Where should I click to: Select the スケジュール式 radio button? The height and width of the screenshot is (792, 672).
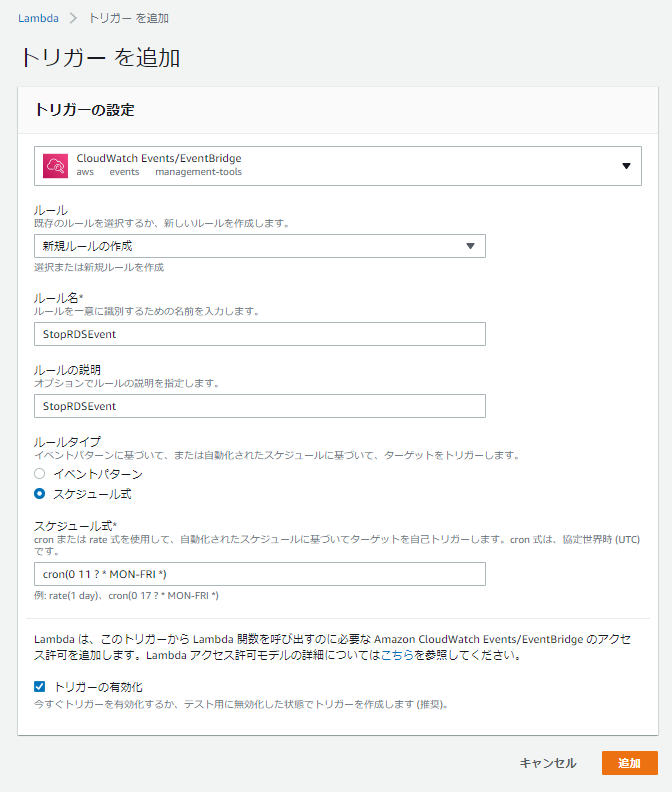(x=39, y=493)
